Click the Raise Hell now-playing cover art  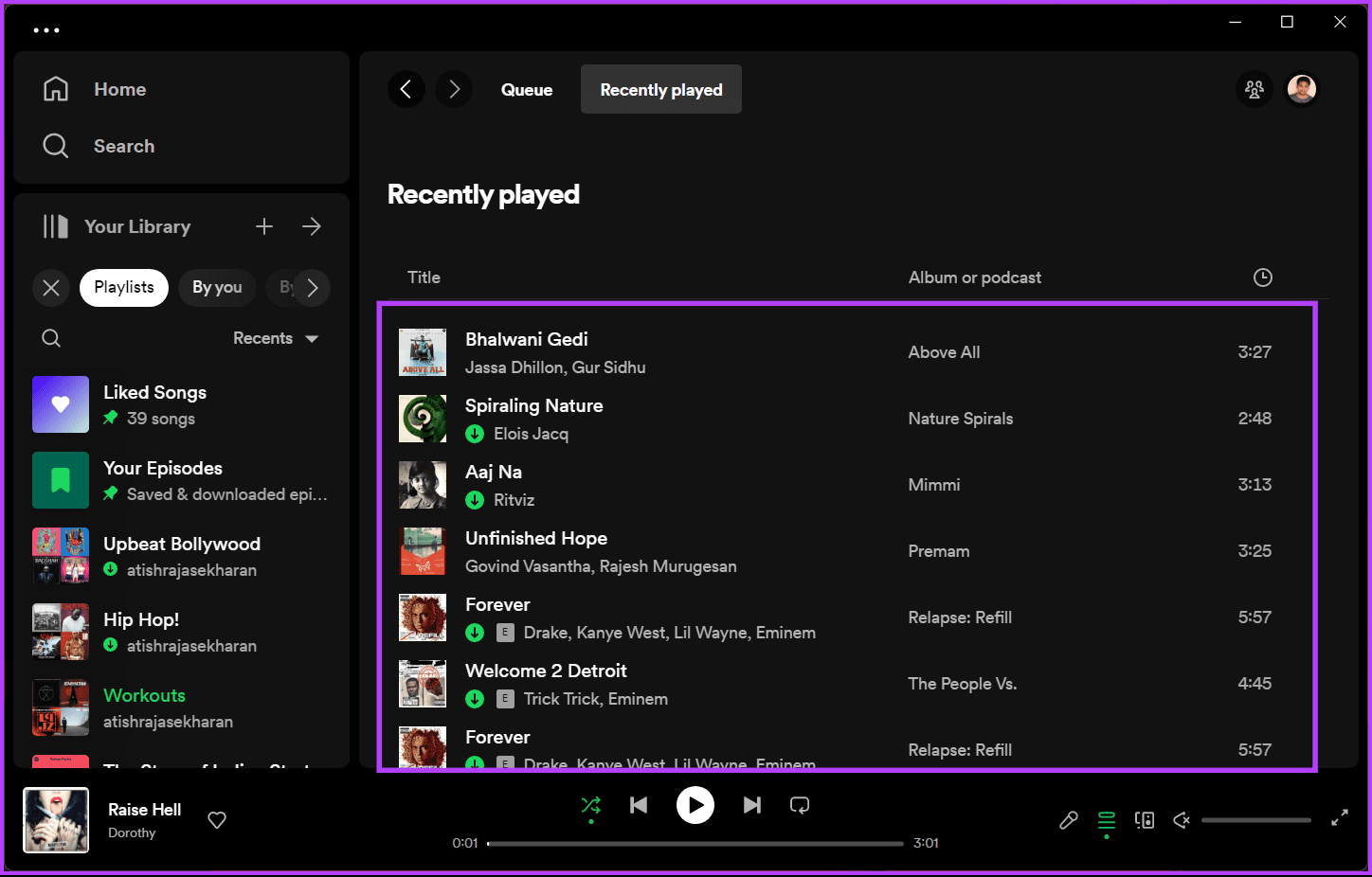tap(56, 820)
